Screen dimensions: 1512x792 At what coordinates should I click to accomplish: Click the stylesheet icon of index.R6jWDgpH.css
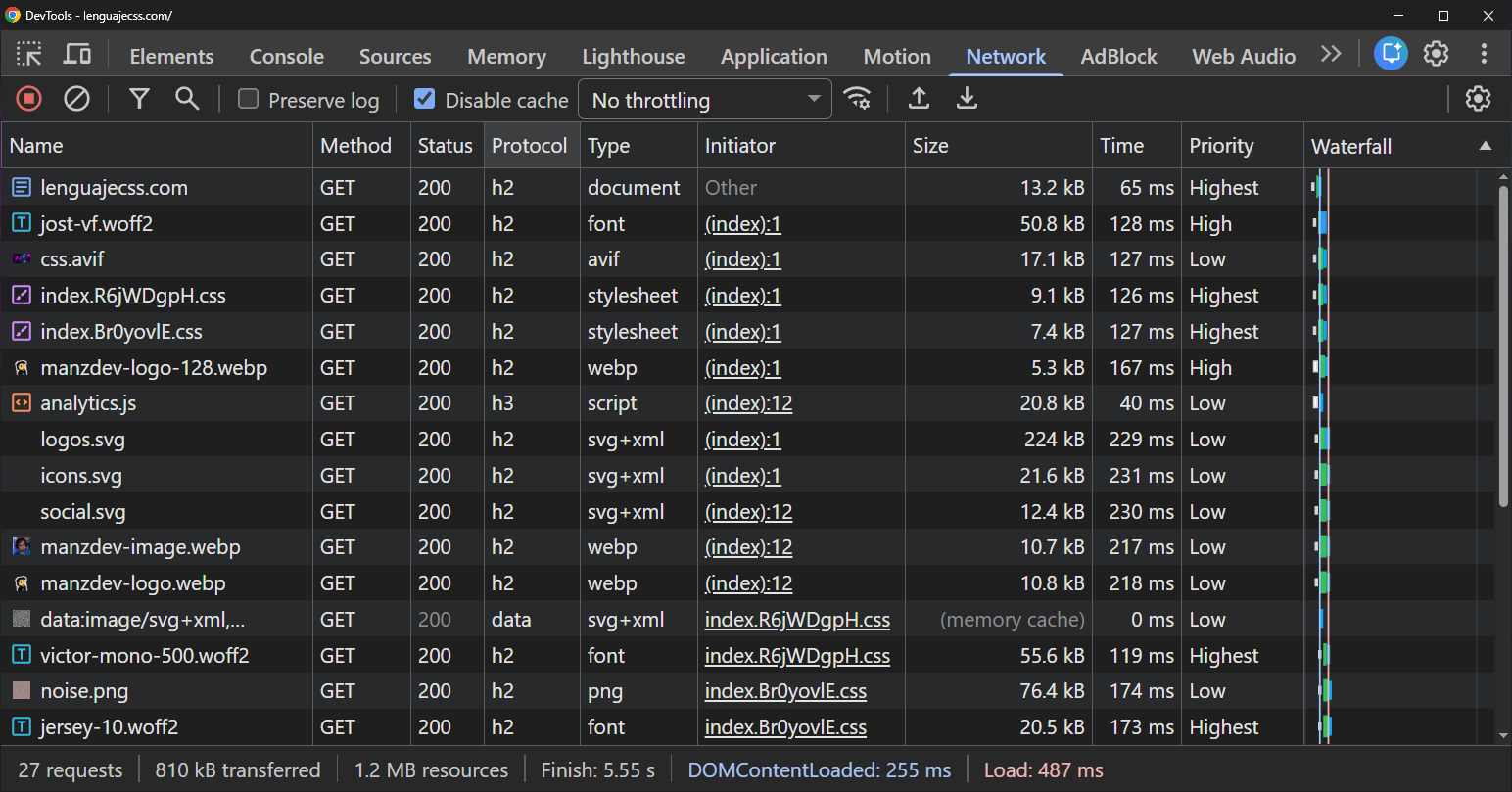click(22, 295)
